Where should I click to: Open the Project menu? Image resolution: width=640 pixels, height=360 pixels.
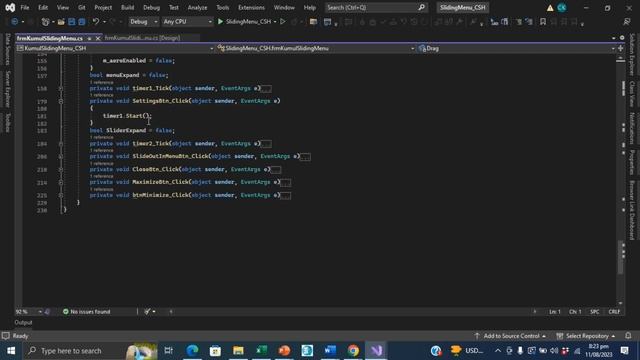tap(103, 7)
